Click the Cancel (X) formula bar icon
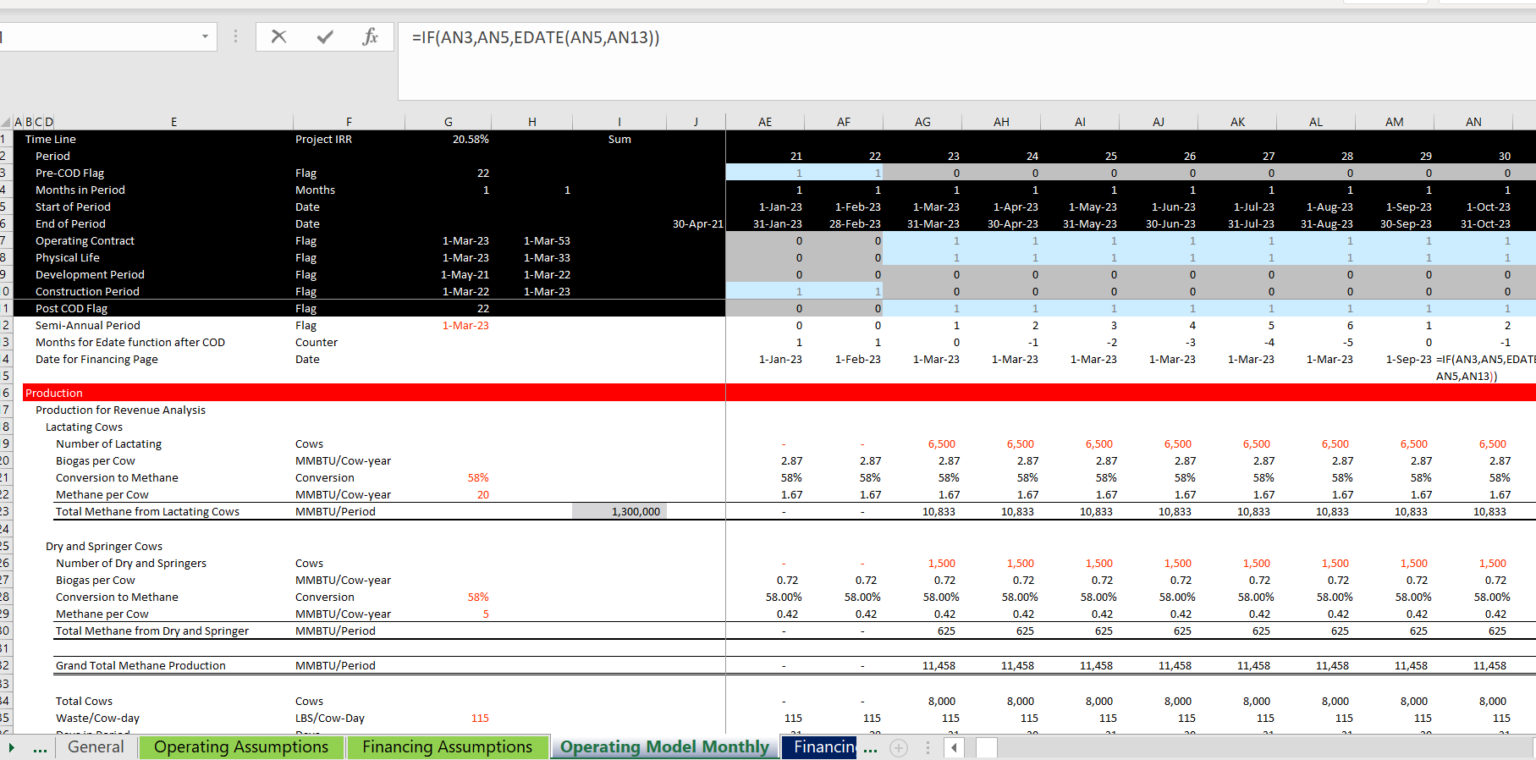The height and width of the screenshot is (760, 1536). [x=278, y=37]
